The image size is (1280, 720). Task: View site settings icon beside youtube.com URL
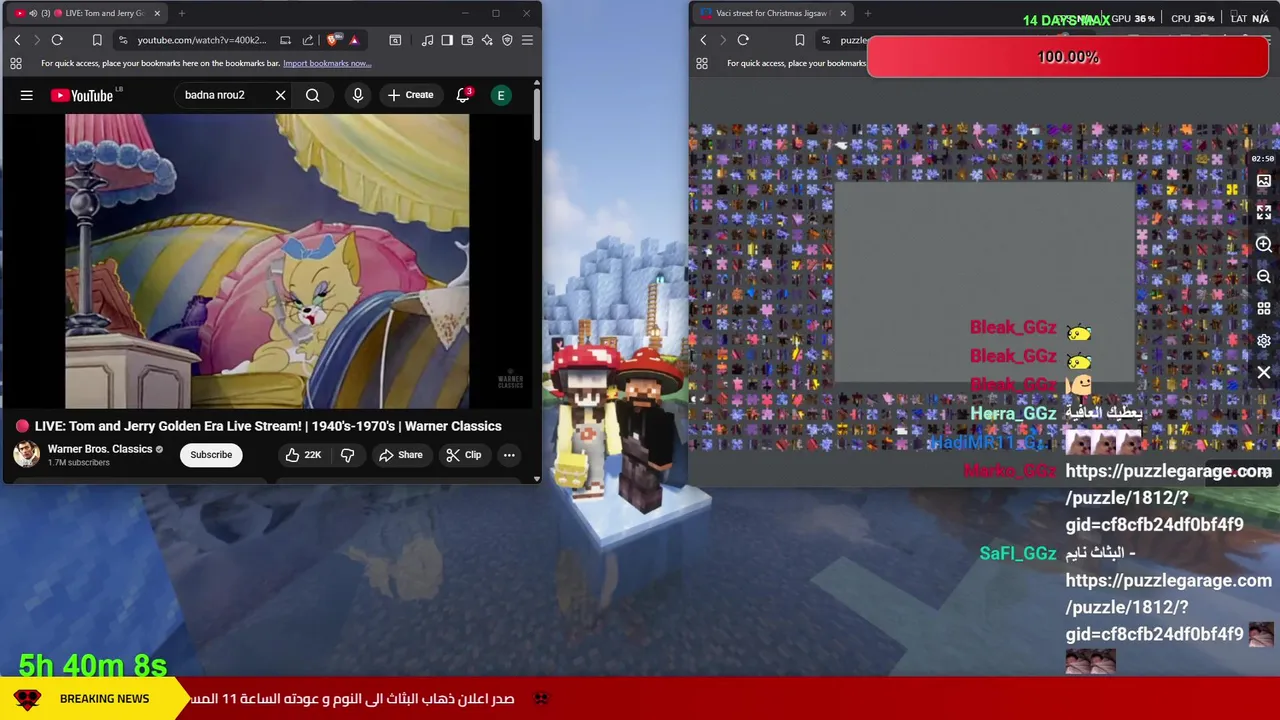click(x=122, y=40)
